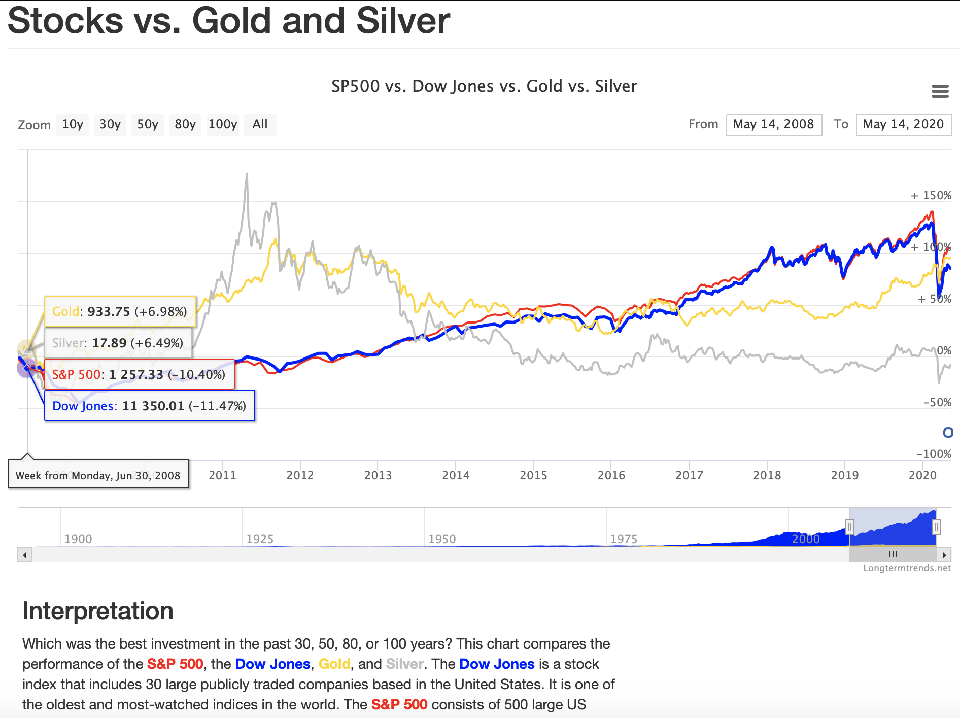Click the right scroll arrow of navigator
Image resolution: width=960 pixels, height=718 pixels.
943,554
